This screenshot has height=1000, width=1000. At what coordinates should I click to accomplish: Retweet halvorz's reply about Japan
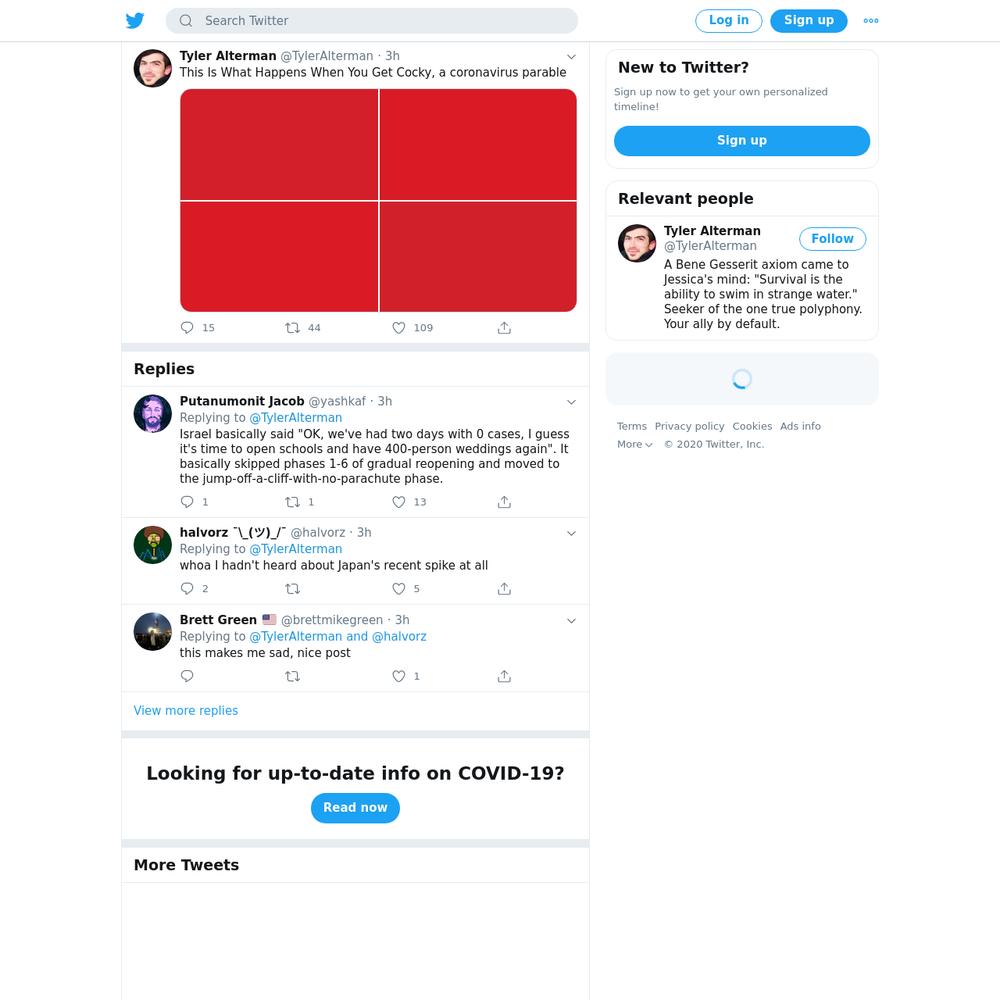(292, 589)
